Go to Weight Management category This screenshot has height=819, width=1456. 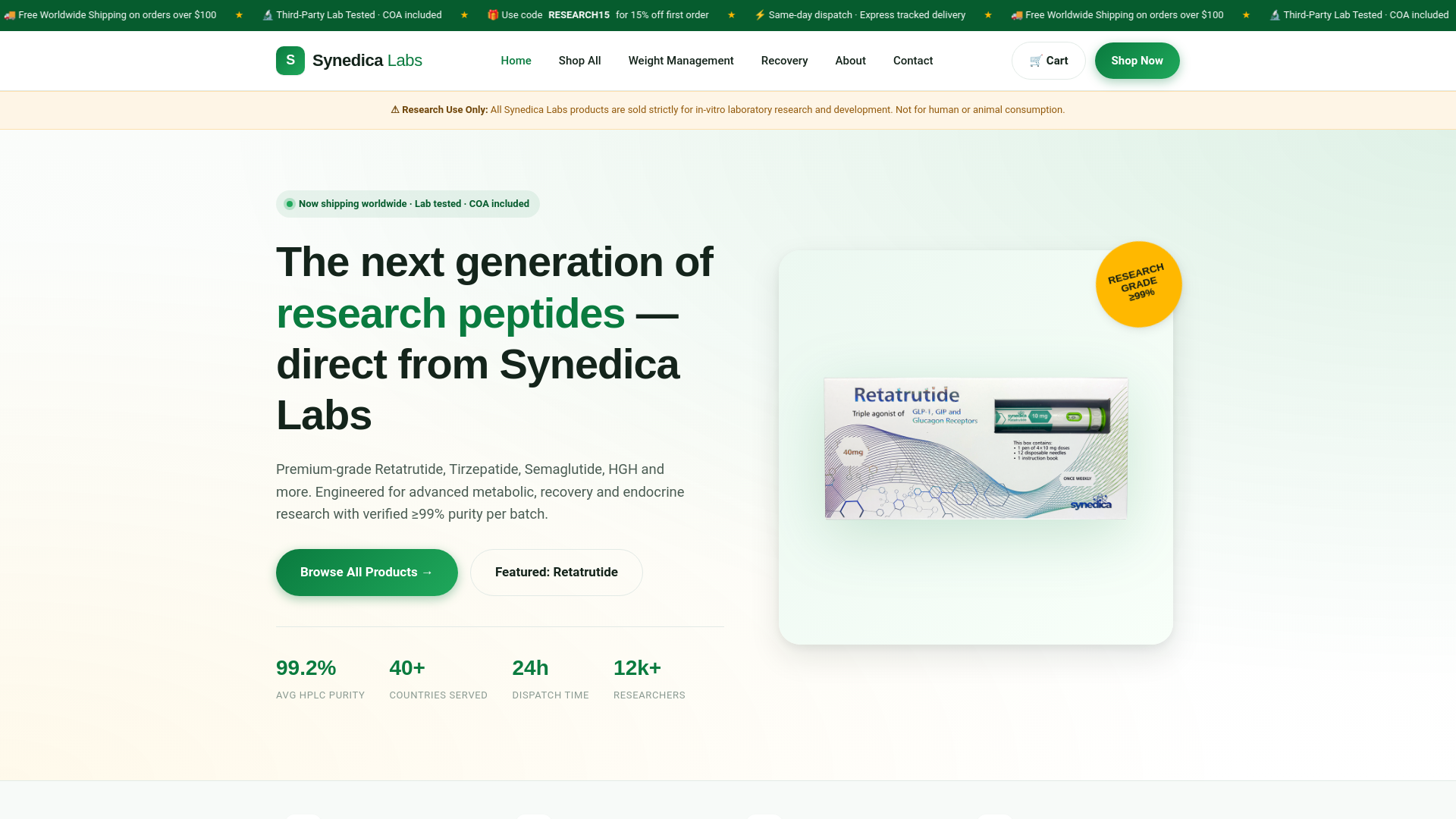[x=681, y=61]
